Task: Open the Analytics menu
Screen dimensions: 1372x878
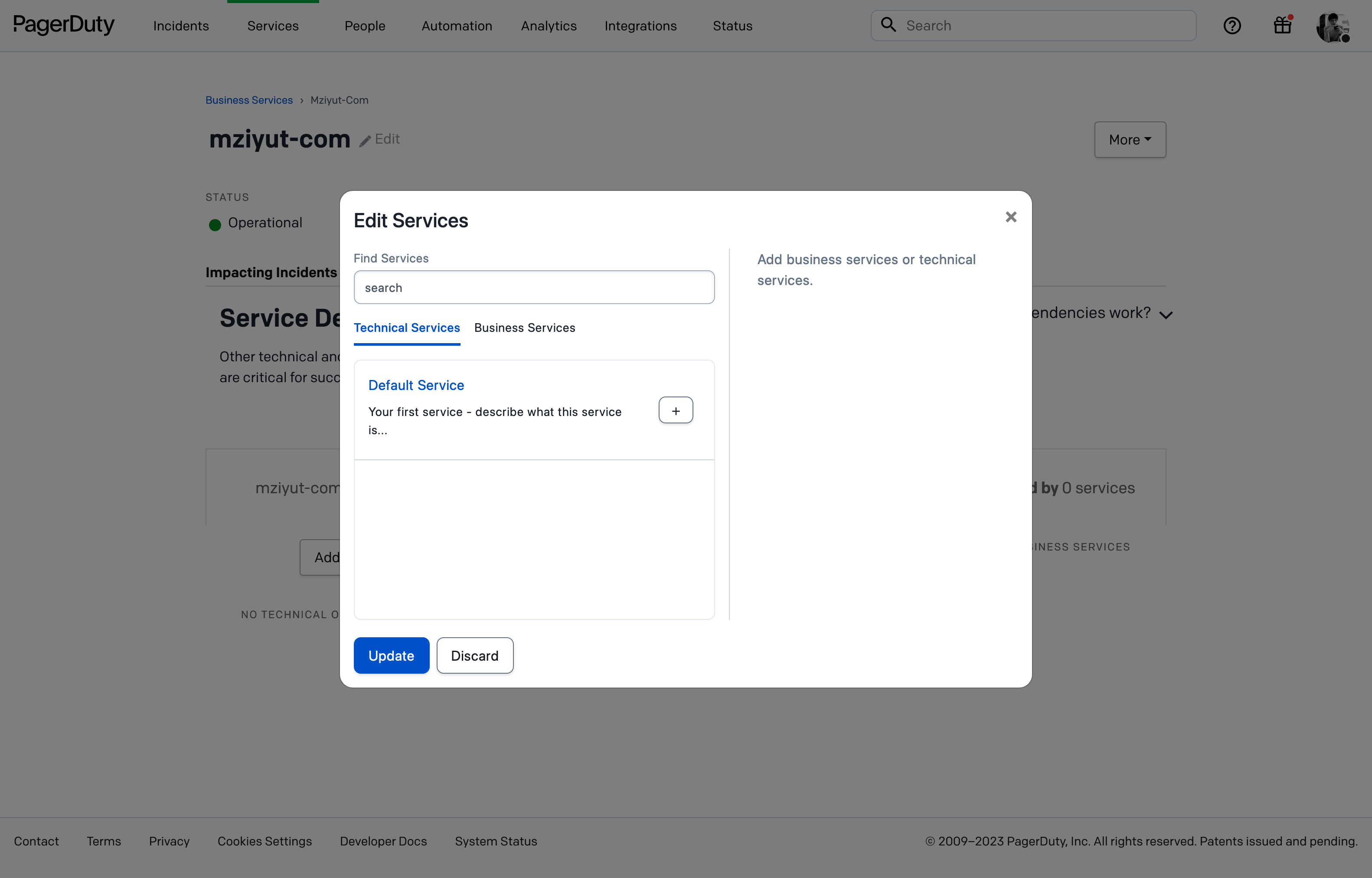Action: click(549, 26)
